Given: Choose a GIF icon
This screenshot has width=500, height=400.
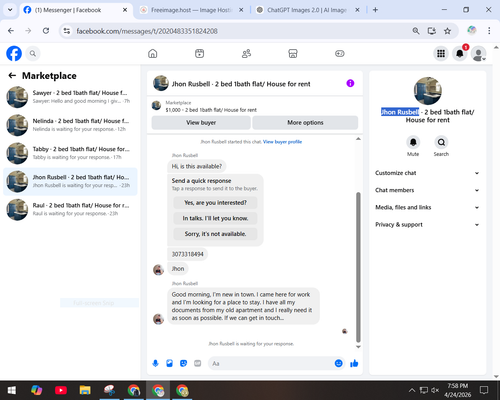Looking at the screenshot, I should (198, 363).
